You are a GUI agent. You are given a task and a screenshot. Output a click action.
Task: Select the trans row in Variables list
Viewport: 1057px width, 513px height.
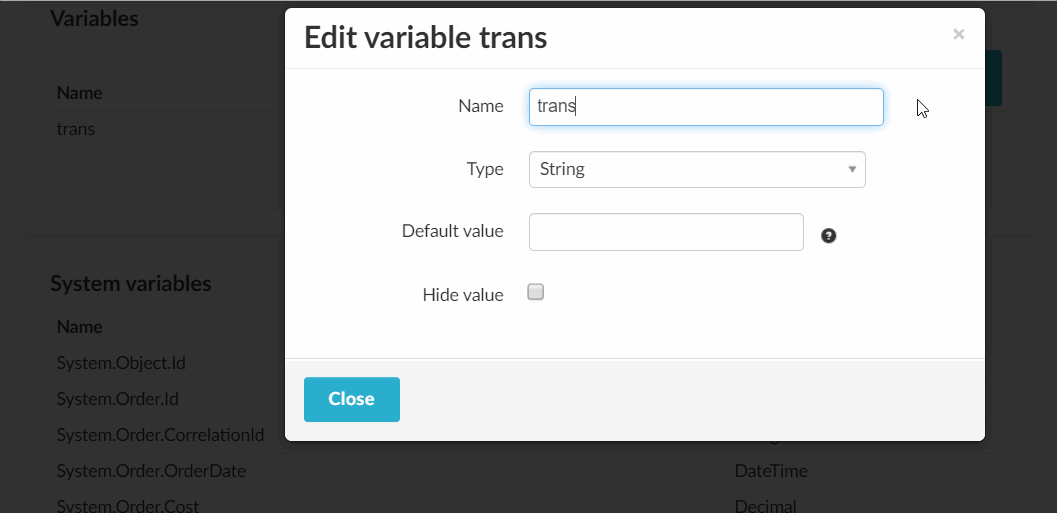(76, 129)
